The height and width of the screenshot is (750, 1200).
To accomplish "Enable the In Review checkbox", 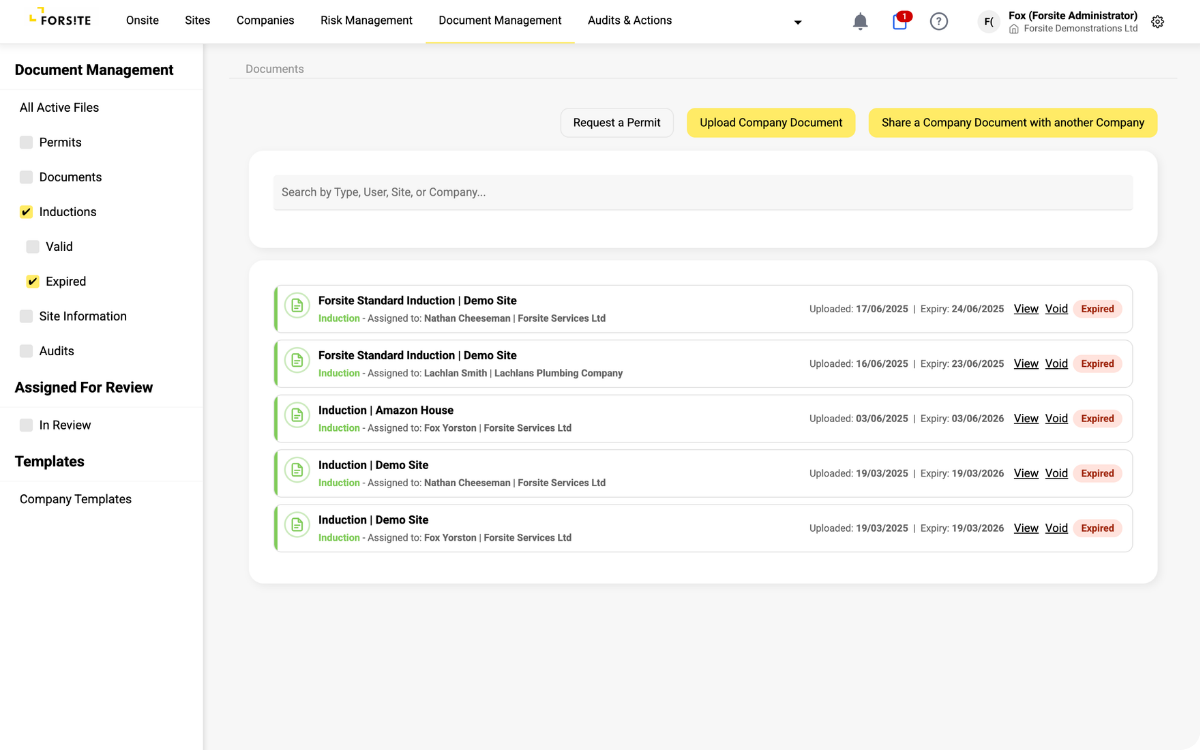I will 26,425.
